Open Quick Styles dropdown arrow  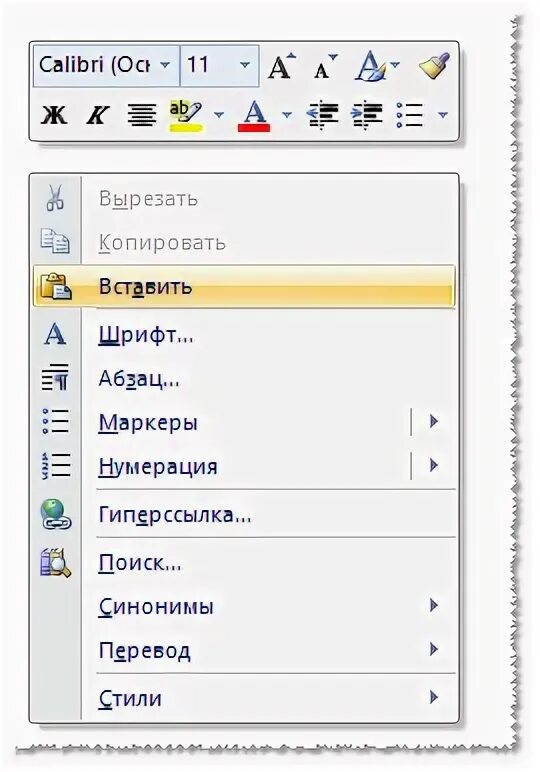395,64
